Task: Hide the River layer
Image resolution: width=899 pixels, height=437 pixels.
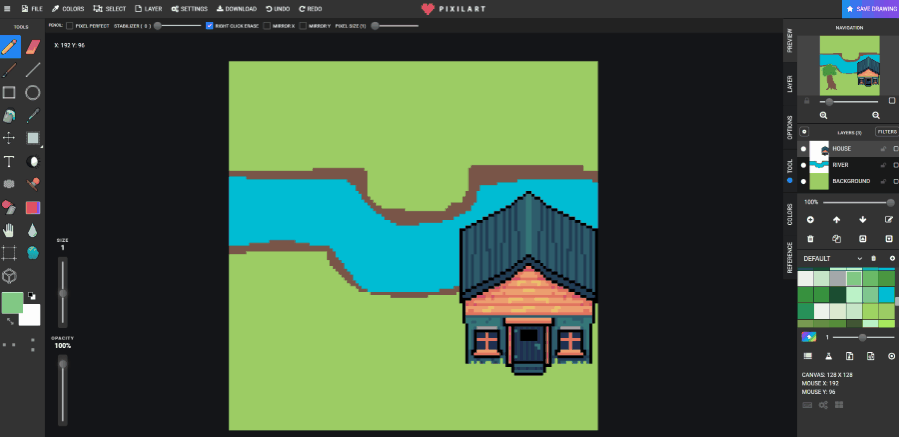Action: (803, 165)
